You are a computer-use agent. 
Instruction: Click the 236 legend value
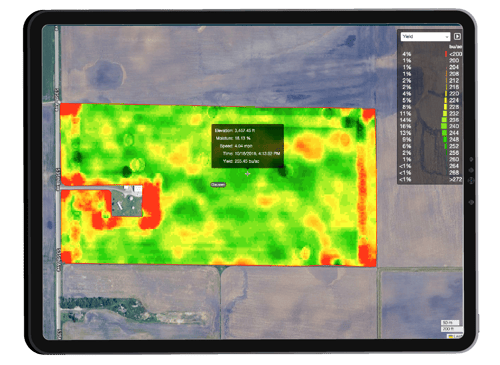(x=454, y=120)
